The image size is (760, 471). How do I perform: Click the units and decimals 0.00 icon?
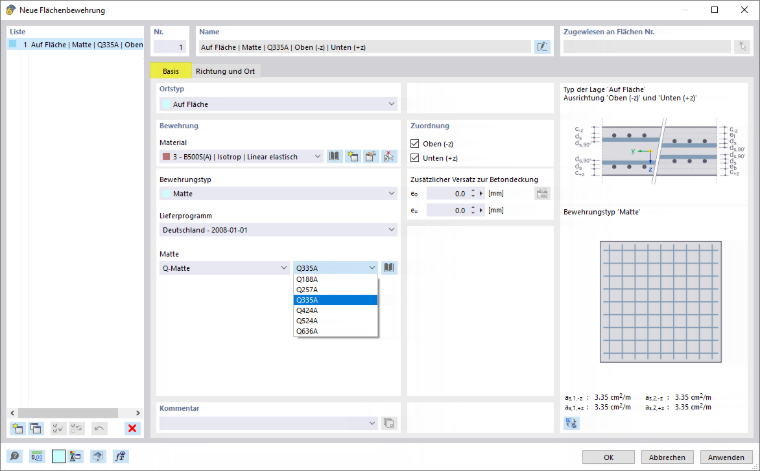(x=37, y=456)
